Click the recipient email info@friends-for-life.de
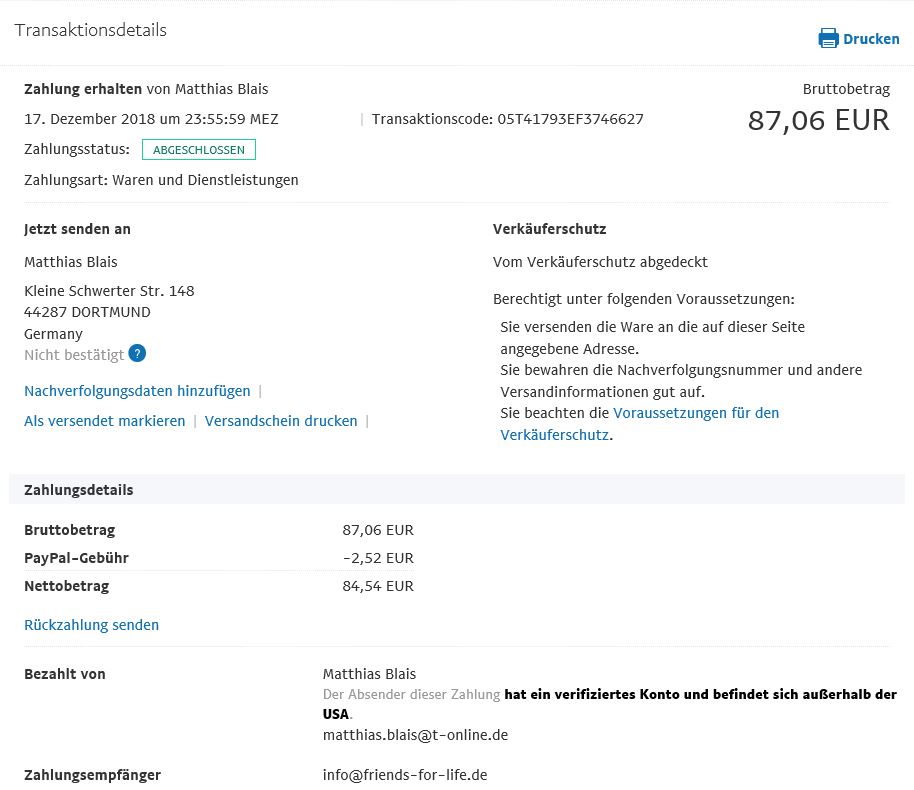Viewport: 914px width, 790px height. [x=405, y=775]
